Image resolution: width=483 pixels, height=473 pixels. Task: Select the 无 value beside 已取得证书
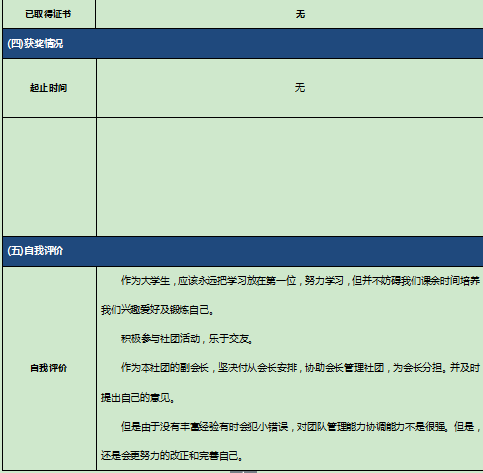300,14
